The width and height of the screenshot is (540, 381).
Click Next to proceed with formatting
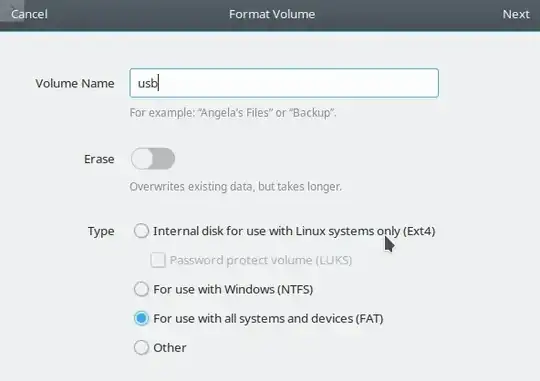pos(516,14)
